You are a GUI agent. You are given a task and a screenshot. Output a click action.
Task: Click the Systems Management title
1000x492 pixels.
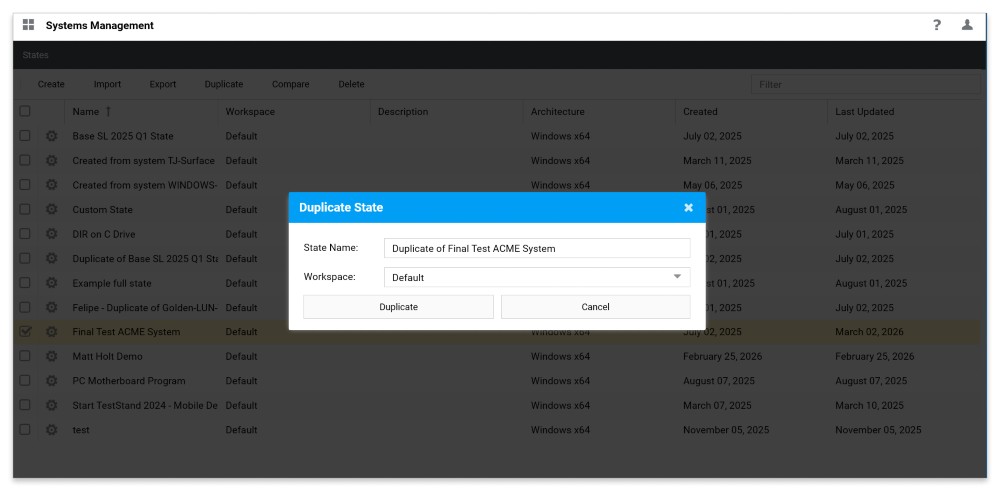point(99,26)
